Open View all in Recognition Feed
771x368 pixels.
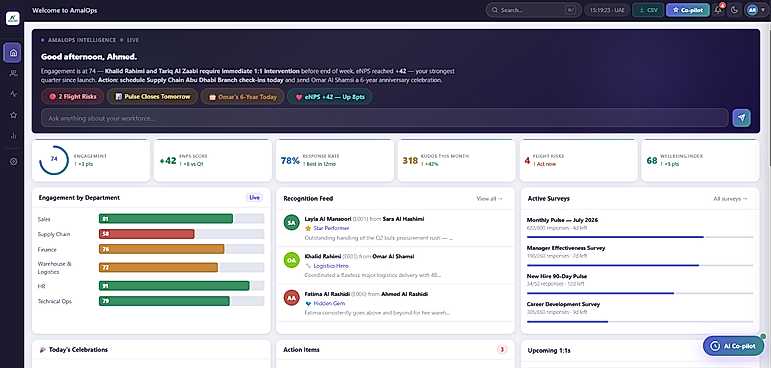(490, 199)
